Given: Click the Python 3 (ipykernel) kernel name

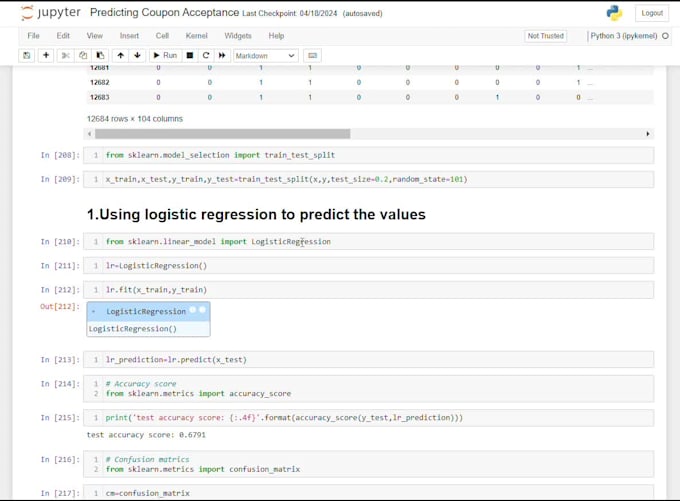Looking at the screenshot, I should pyautogui.click(x=624, y=36).
